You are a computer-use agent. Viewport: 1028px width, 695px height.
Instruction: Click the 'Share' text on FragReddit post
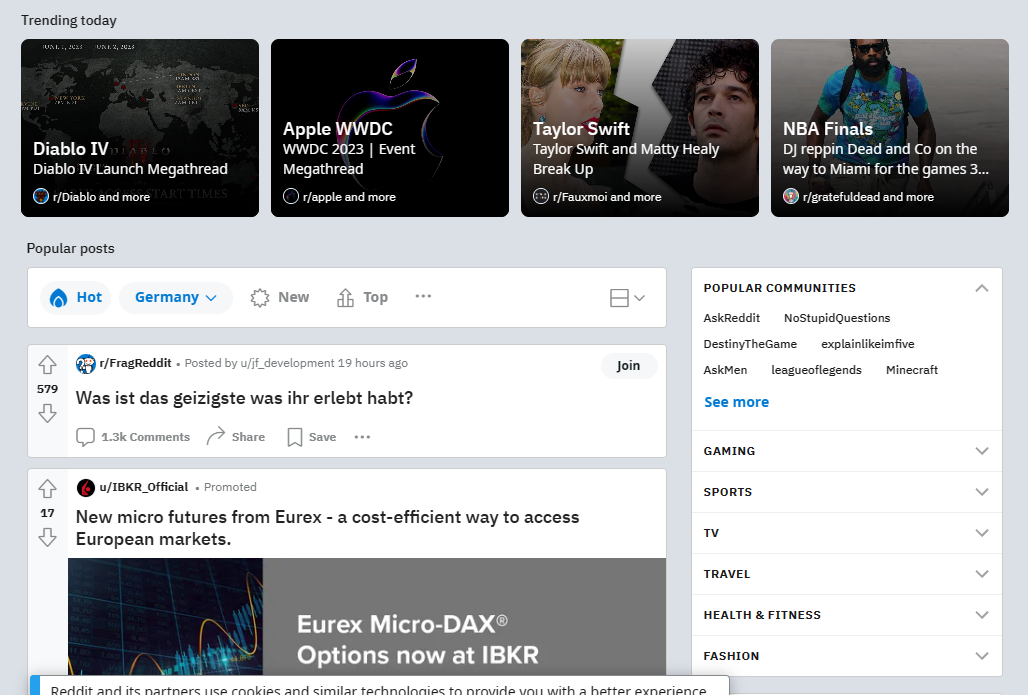[248, 437]
